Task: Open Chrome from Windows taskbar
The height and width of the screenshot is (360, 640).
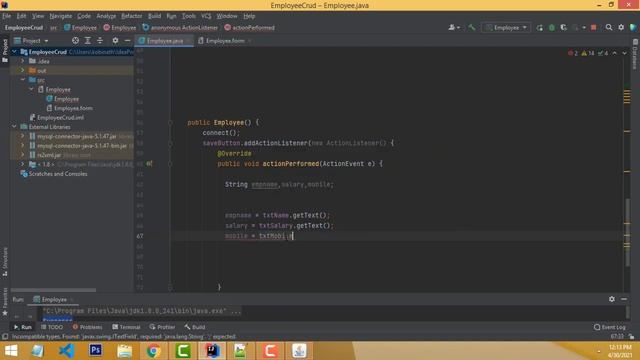Action: pyautogui.click(x=153, y=351)
